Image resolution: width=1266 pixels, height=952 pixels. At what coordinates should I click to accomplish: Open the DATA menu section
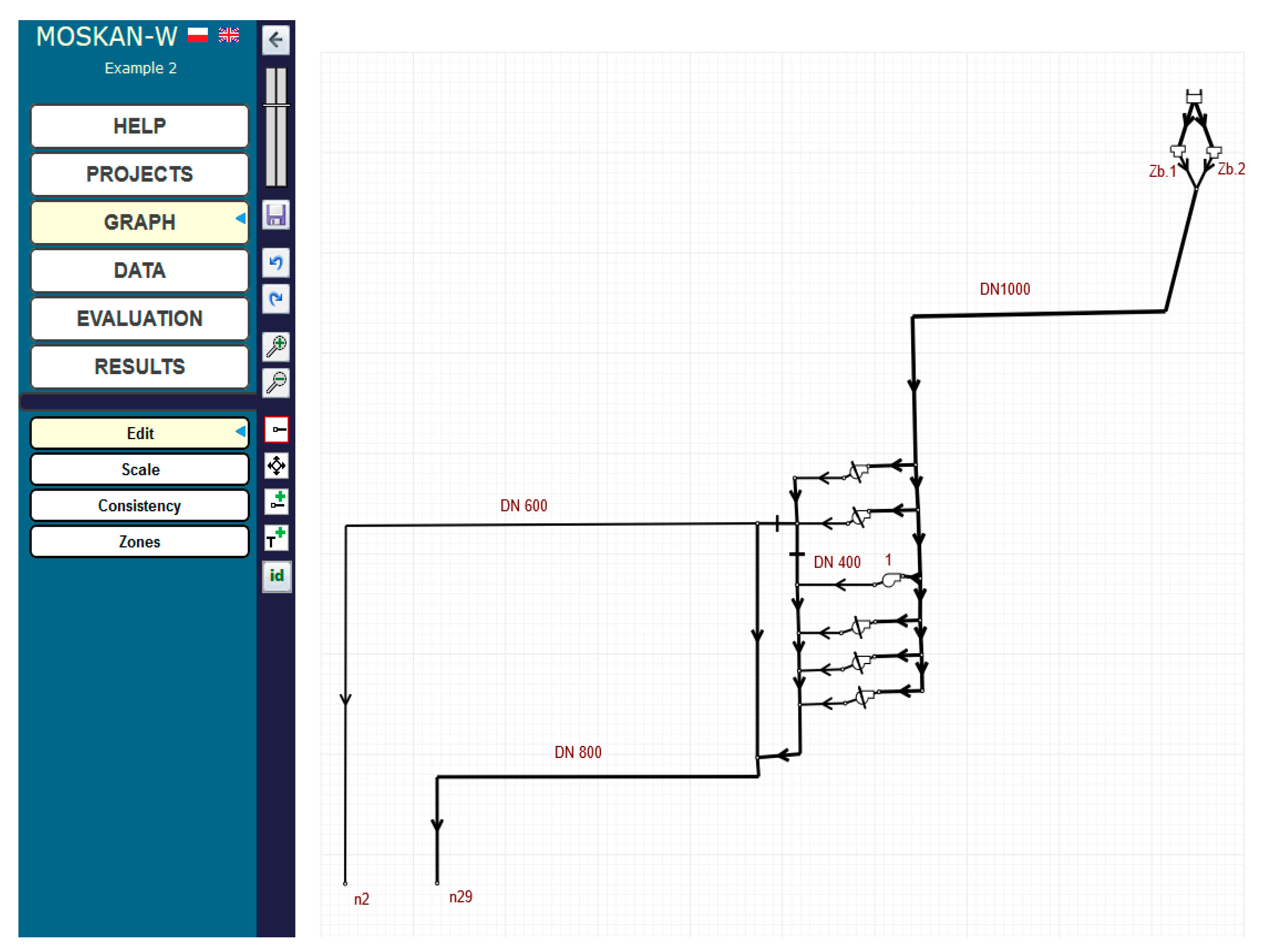click(140, 270)
